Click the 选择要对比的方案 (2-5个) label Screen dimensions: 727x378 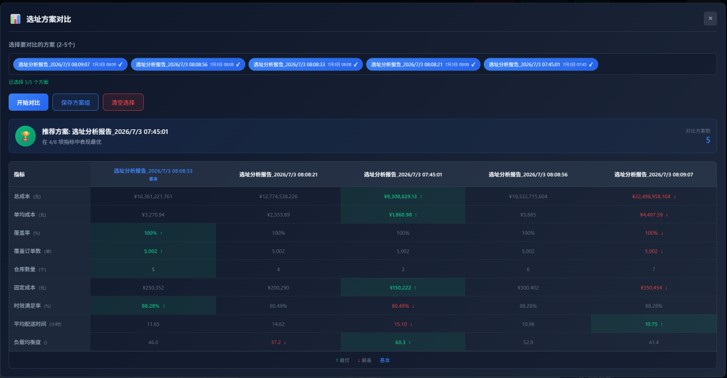[x=42, y=45]
